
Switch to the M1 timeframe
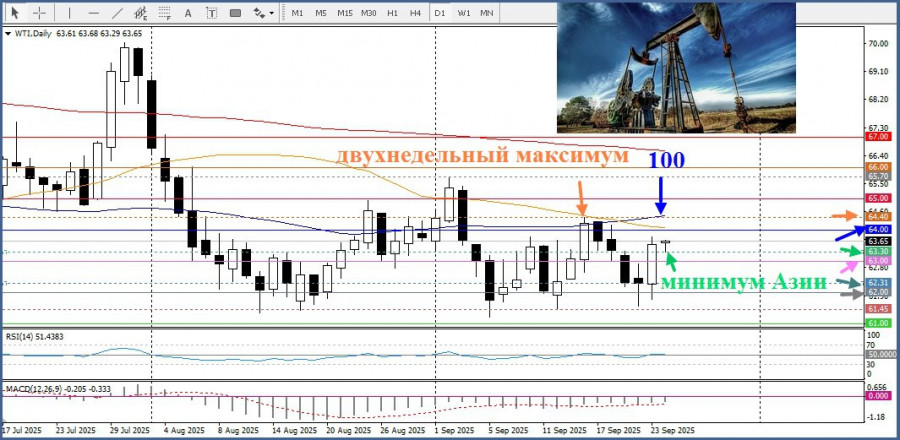coord(297,13)
